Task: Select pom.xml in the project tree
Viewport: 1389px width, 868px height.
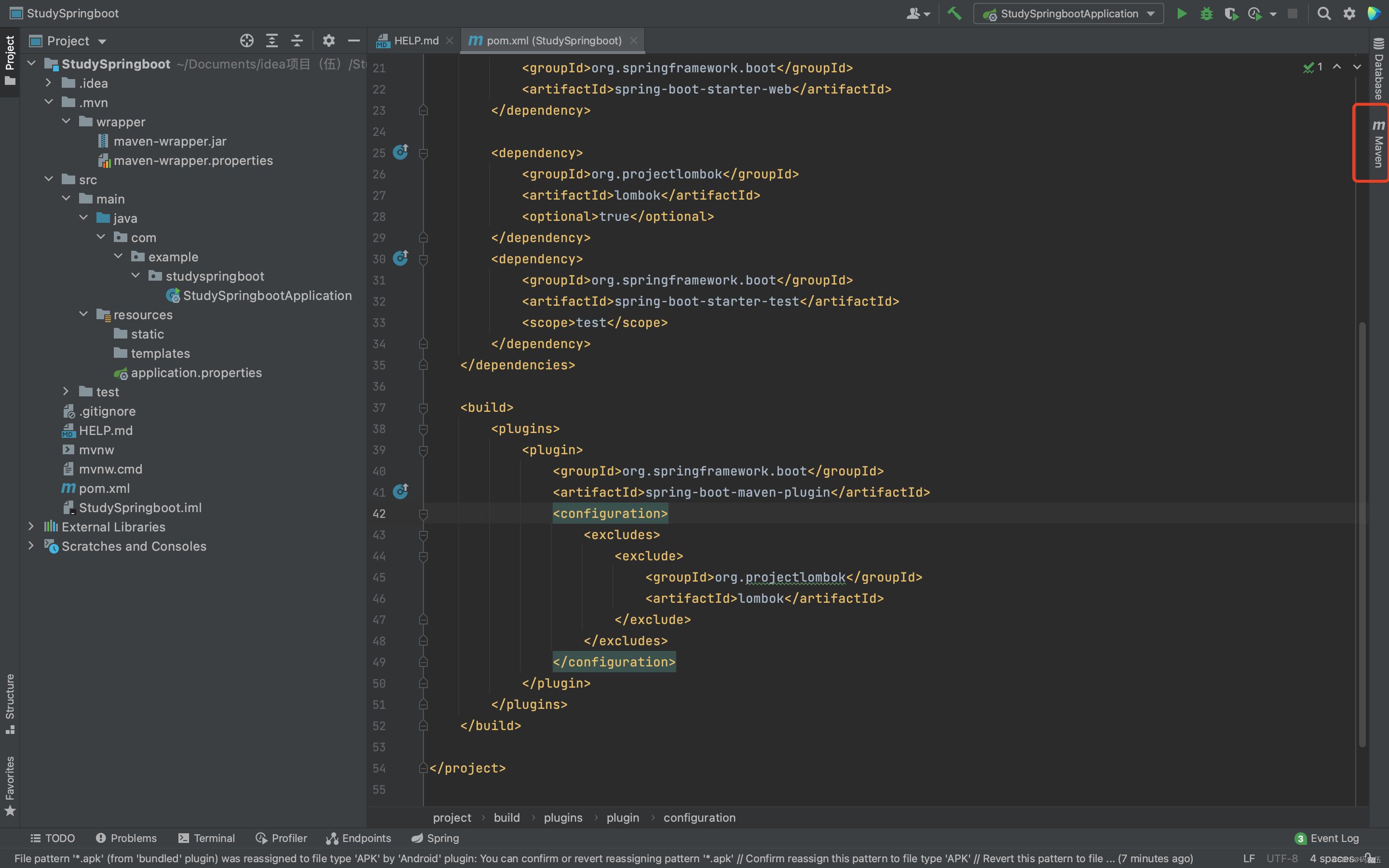Action: (x=95, y=488)
